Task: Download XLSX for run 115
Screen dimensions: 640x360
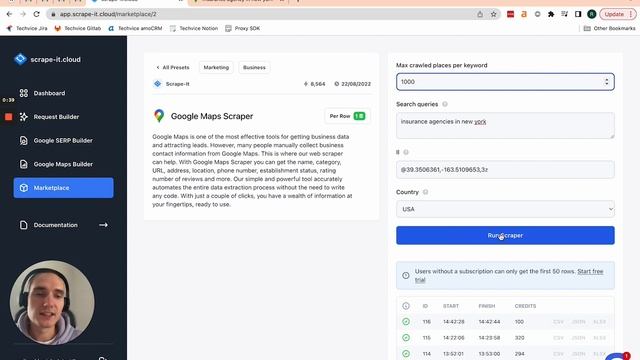Action: [x=599, y=338]
